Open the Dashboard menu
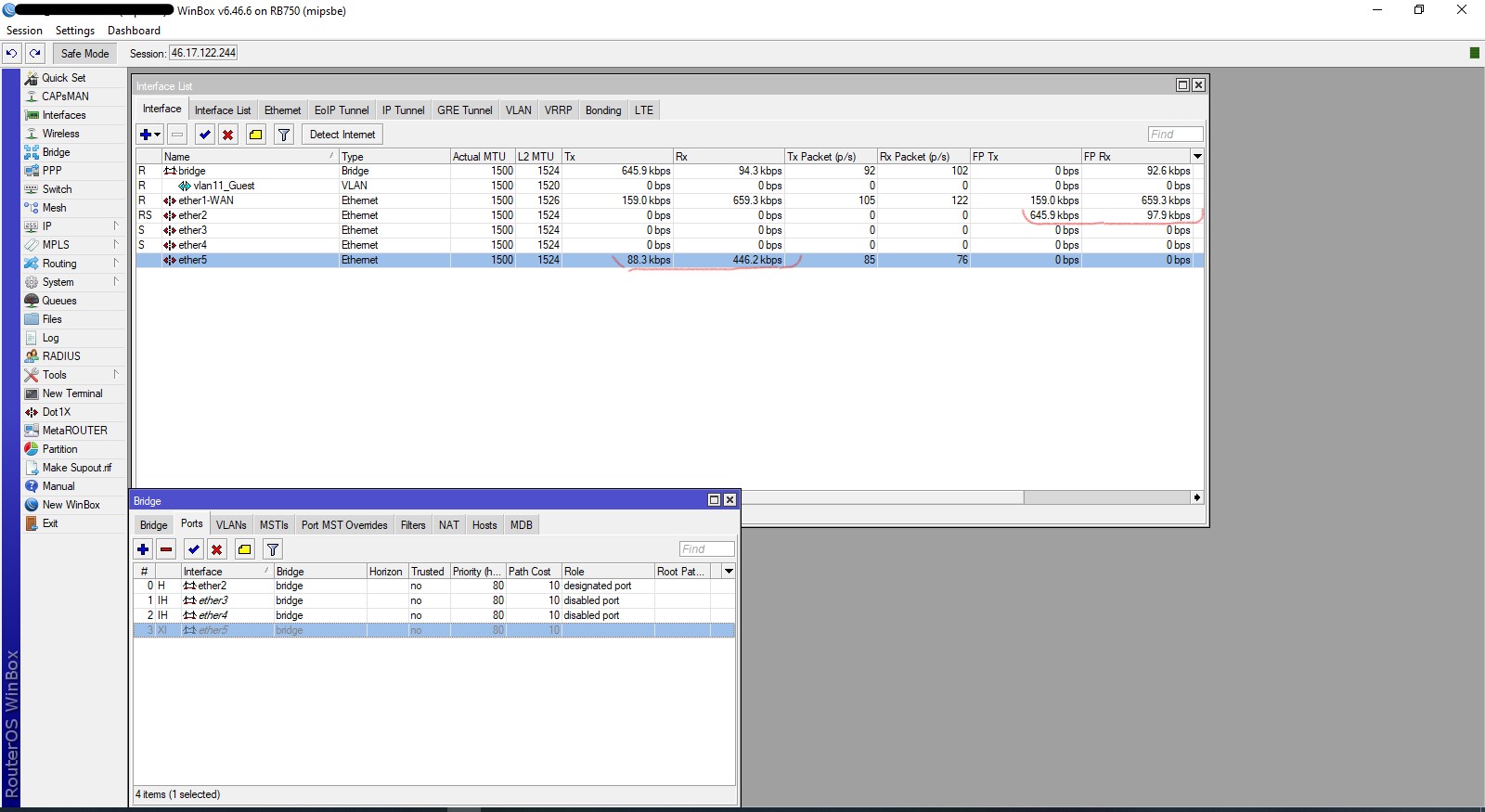The width and height of the screenshot is (1485, 812). click(x=134, y=31)
